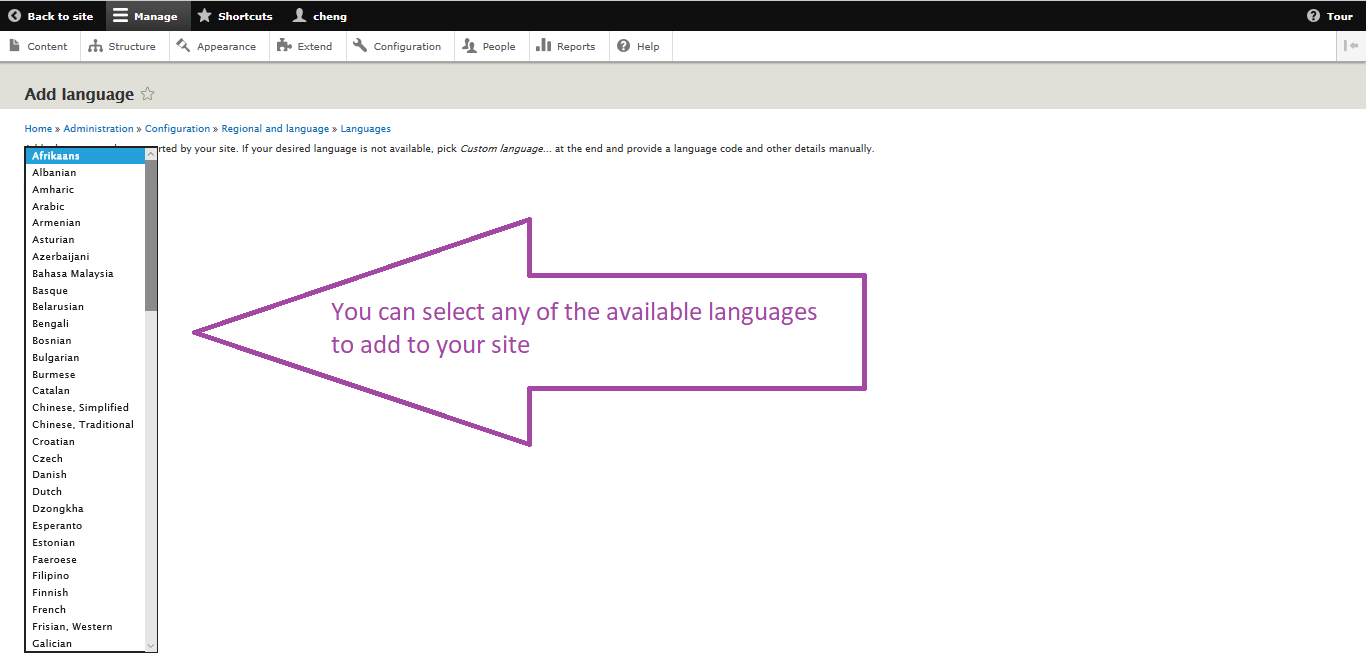Select Afrikaans in the language list

point(85,156)
